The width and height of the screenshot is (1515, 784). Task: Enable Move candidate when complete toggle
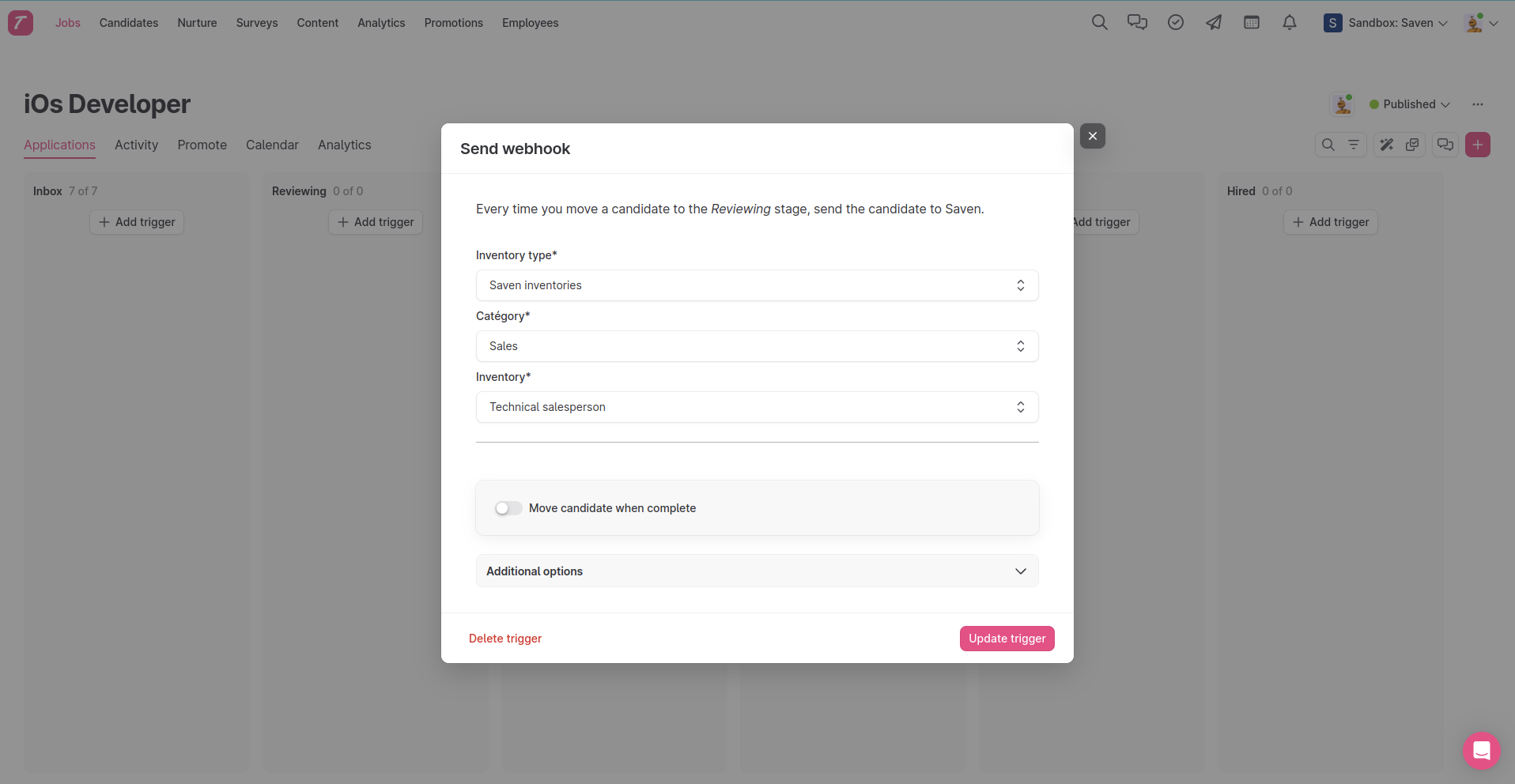click(x=508, y=508)
